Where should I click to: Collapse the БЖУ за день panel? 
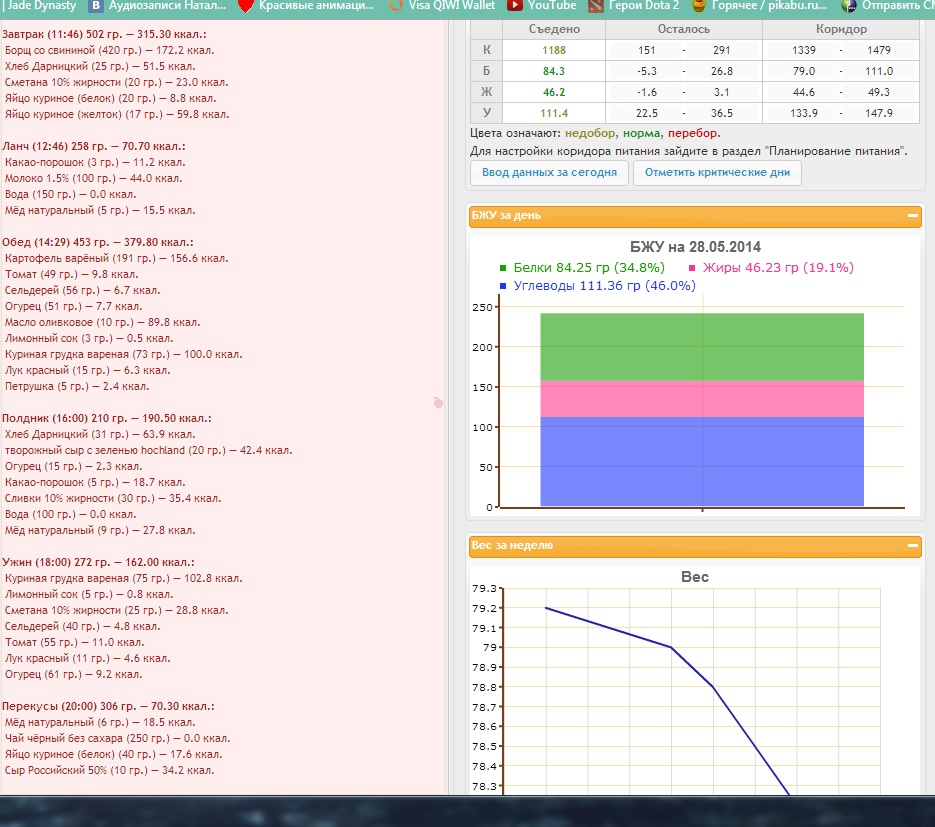pyautogui.click(x=912, y=215)
